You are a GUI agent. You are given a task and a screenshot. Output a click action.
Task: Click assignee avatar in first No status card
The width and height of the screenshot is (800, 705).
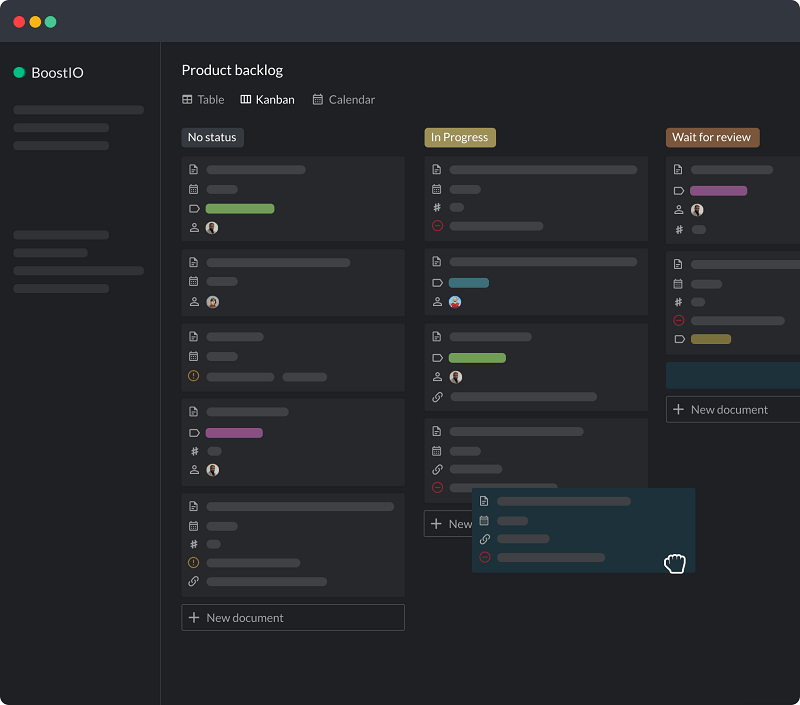click(x=212, y=228)
